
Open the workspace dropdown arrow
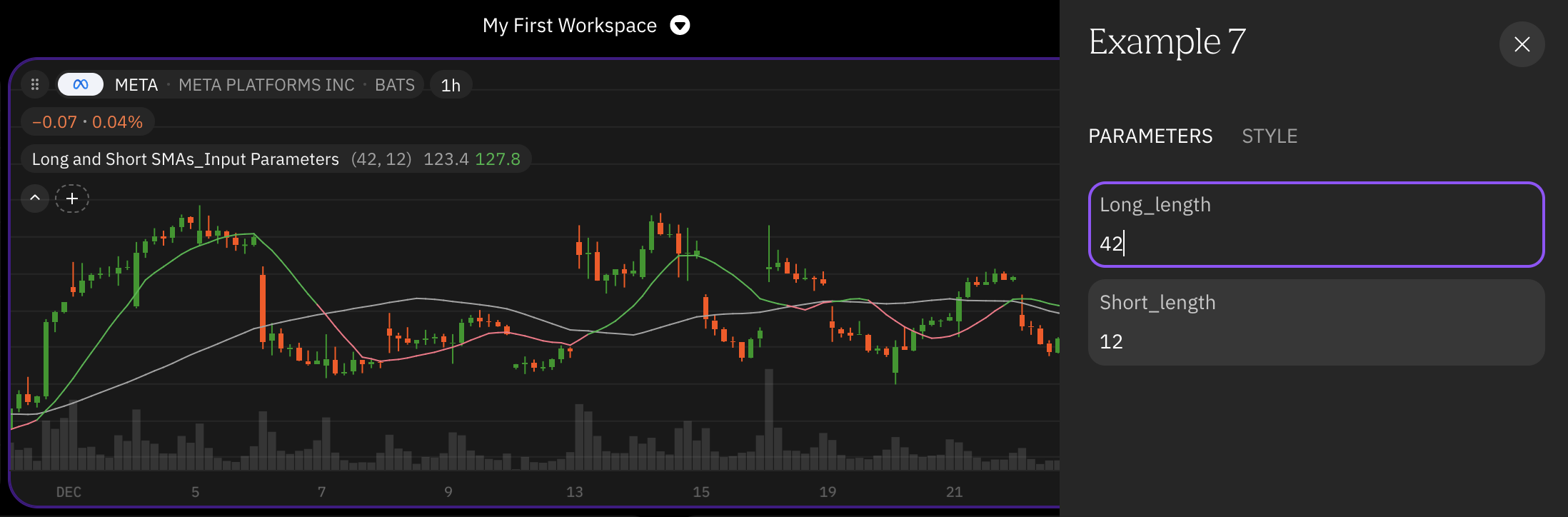[x=680, y=26]
